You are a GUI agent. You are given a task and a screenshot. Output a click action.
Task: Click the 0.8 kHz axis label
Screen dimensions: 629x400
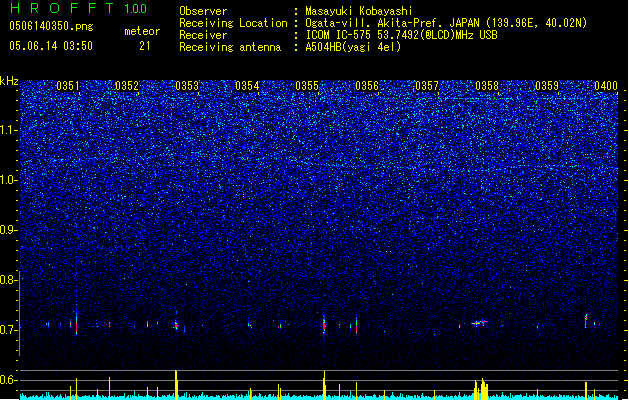[8, 280]
